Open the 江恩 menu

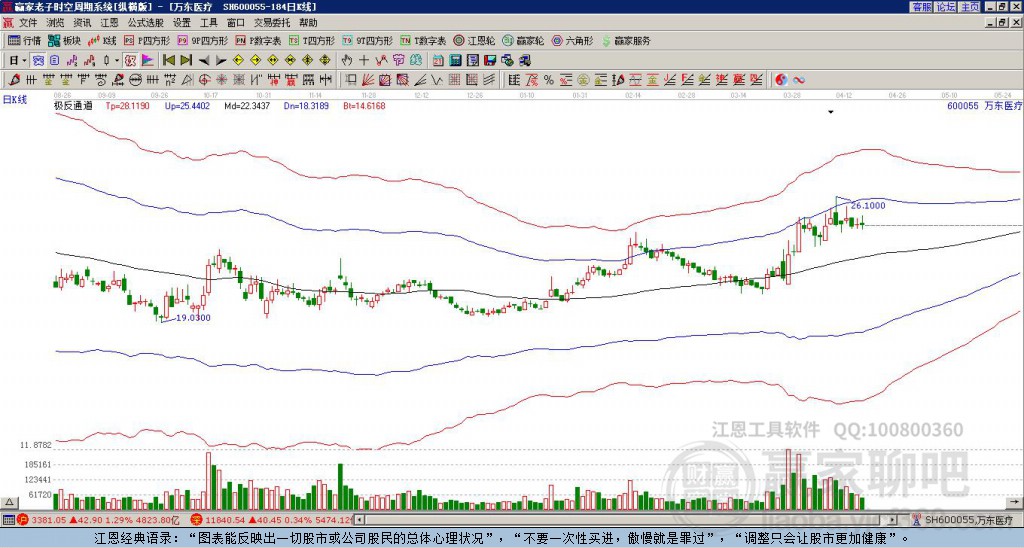(x=110, y=23)
